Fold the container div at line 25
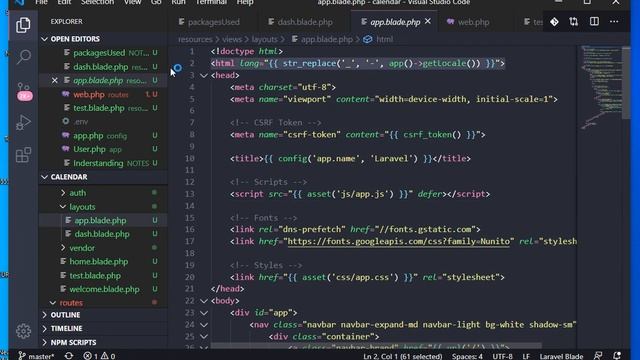The width and height of the screenshot is (640, 360). (x=203, y=337)
